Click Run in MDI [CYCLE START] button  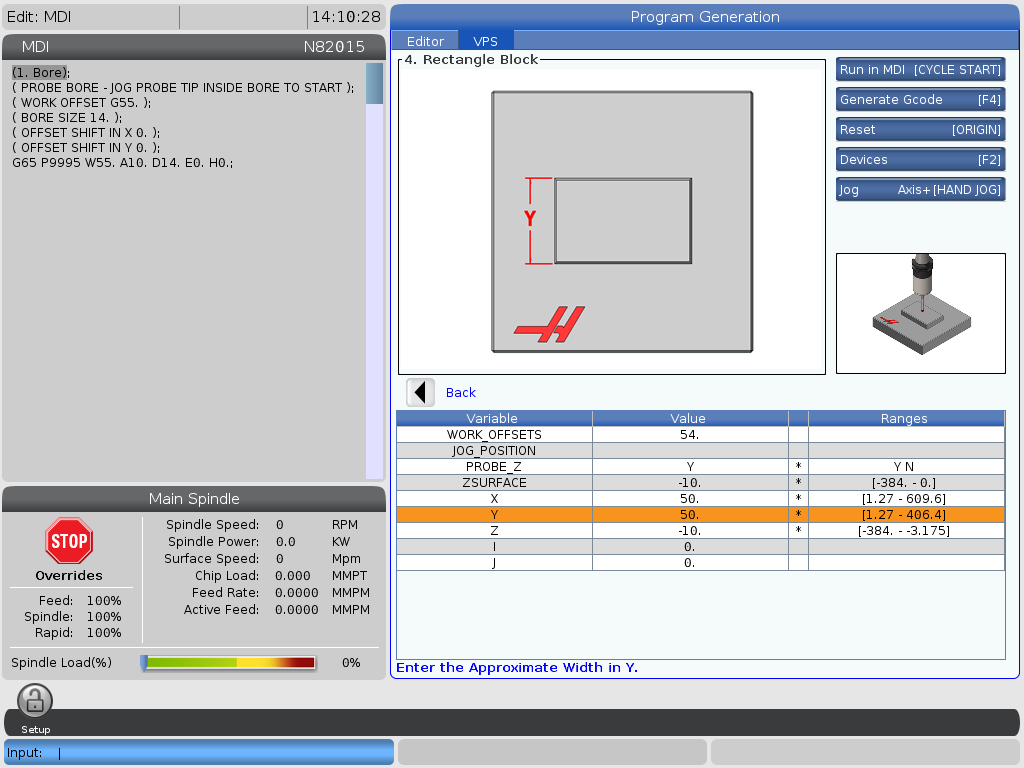tap(920, 69)
